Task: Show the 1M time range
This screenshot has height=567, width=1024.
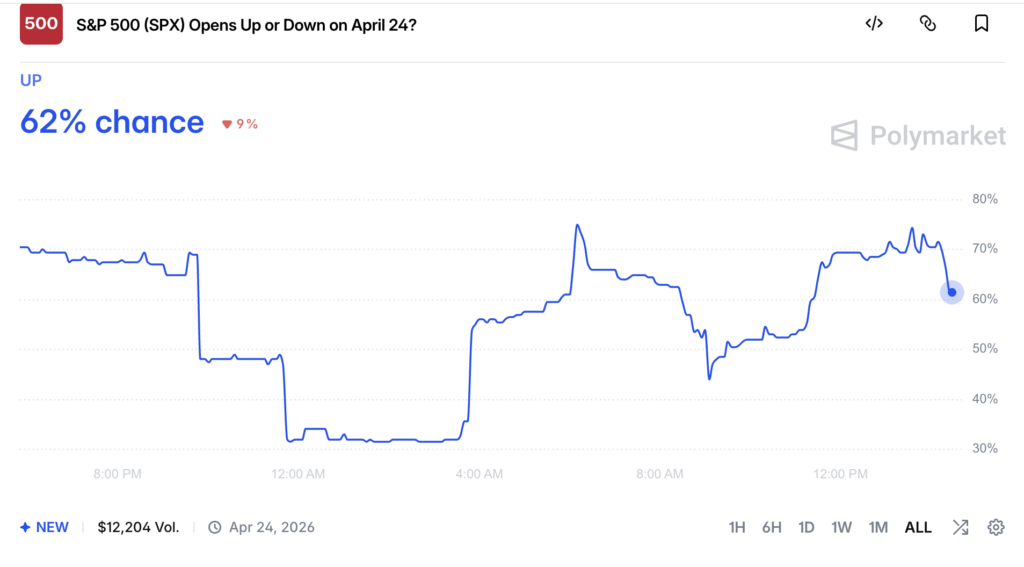Action: point(878,527)
